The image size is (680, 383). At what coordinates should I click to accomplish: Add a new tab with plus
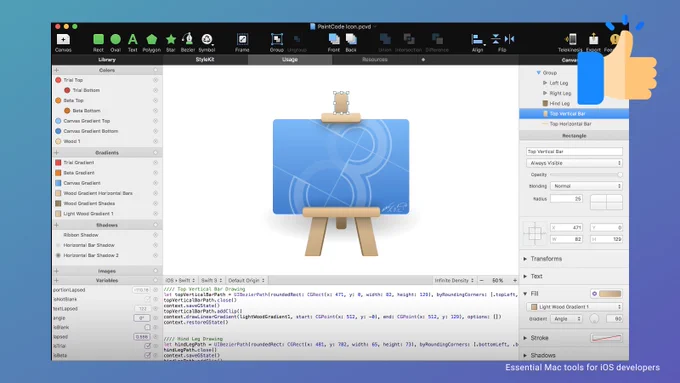423,60
